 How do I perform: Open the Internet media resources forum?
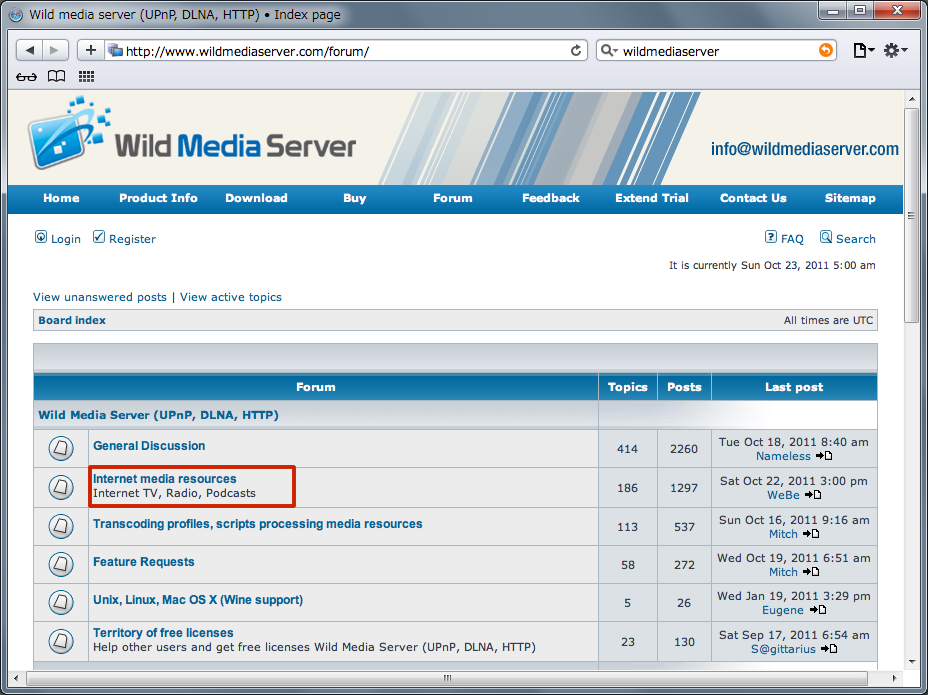tap(165, 478)
